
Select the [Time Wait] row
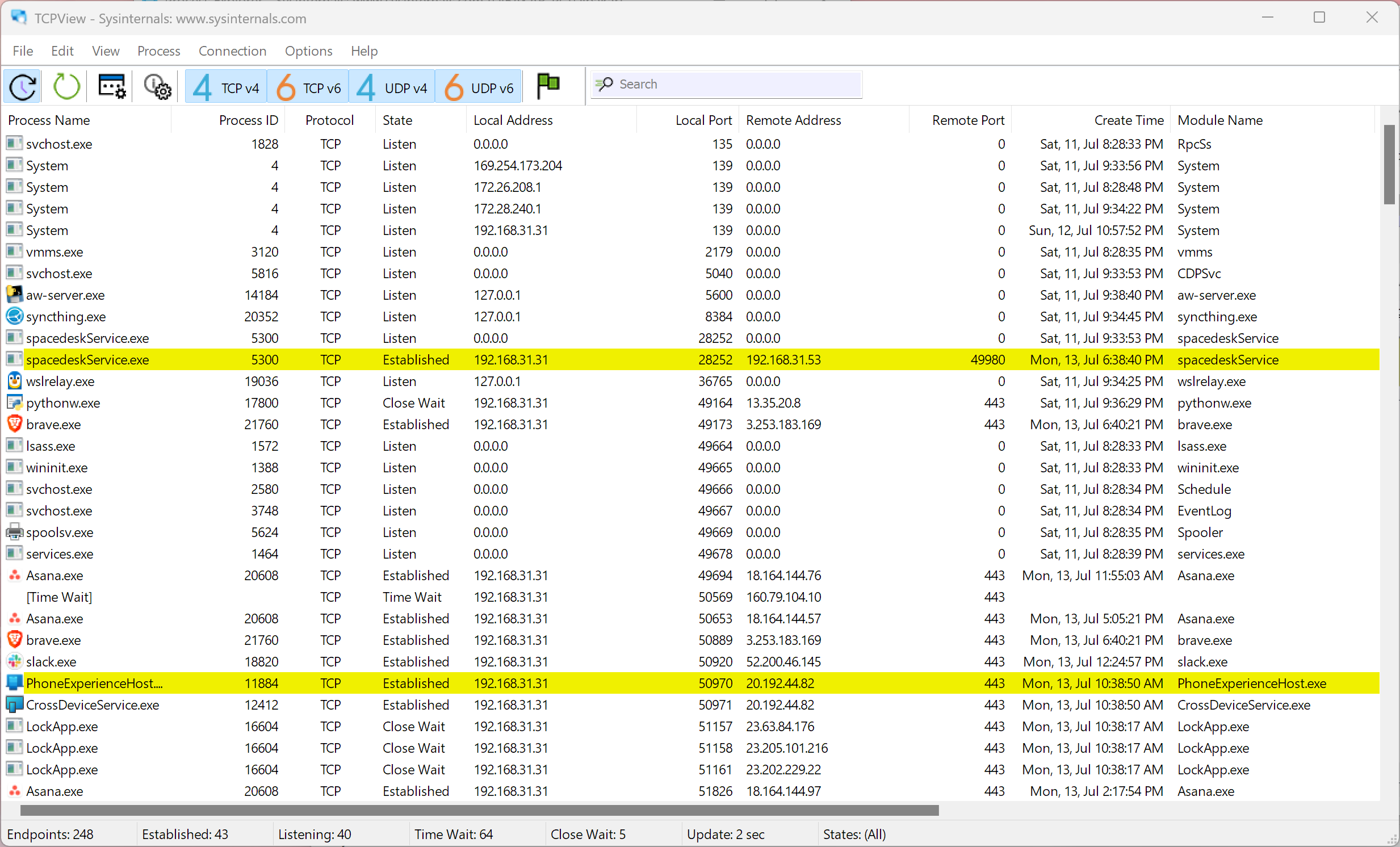(x=692, y=597)
